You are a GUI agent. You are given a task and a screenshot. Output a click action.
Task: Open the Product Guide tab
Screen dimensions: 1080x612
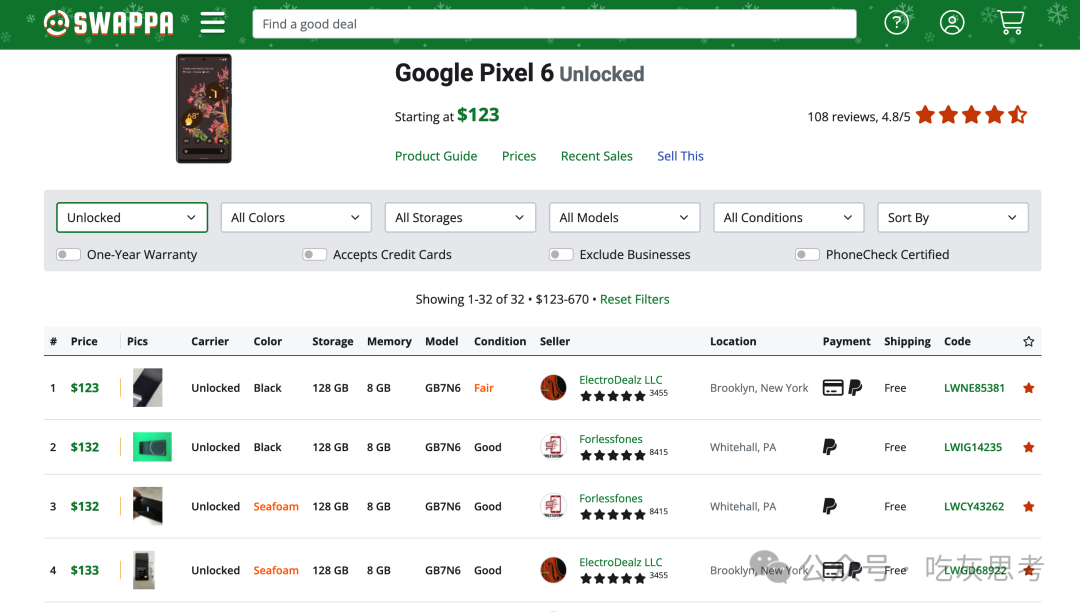tap(436, 156)
